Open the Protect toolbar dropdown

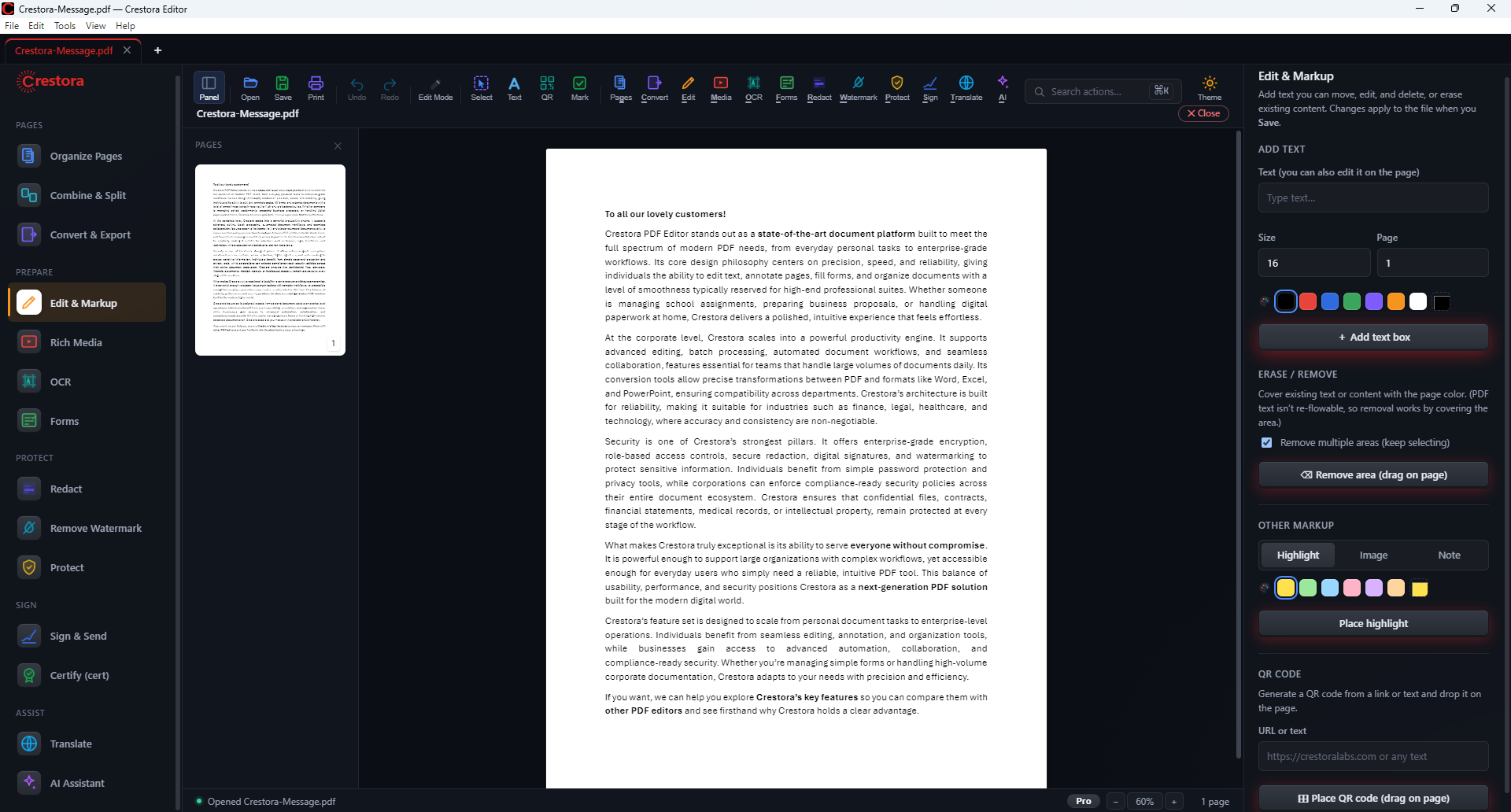(897, 87)
